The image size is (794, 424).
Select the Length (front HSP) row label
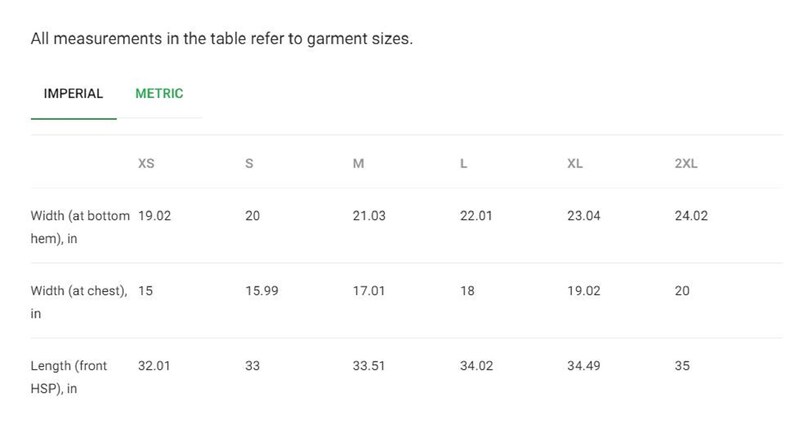[x=69, y=377]
